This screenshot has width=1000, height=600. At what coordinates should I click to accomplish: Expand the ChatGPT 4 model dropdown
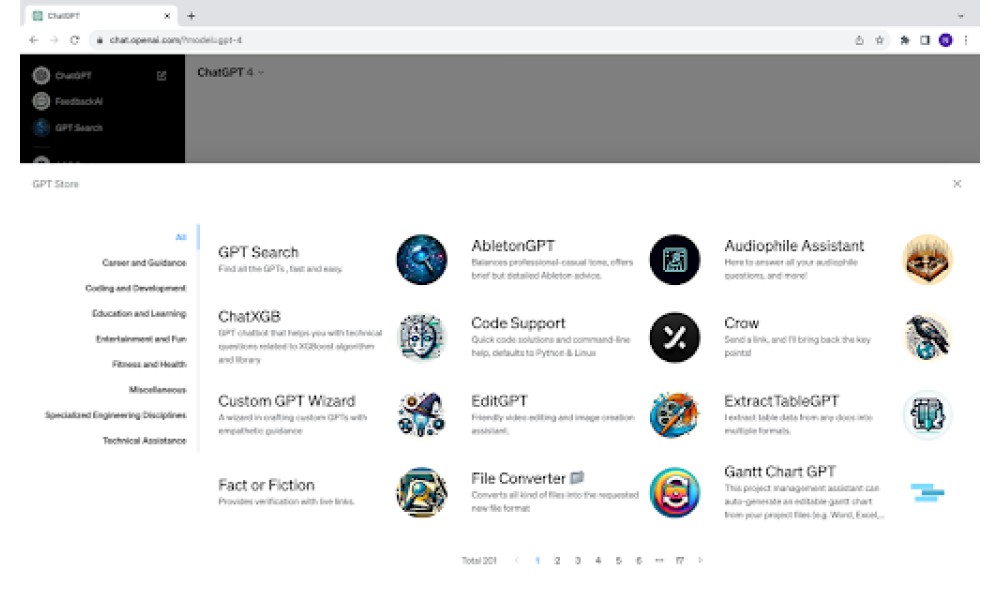[x=230, y=73]
